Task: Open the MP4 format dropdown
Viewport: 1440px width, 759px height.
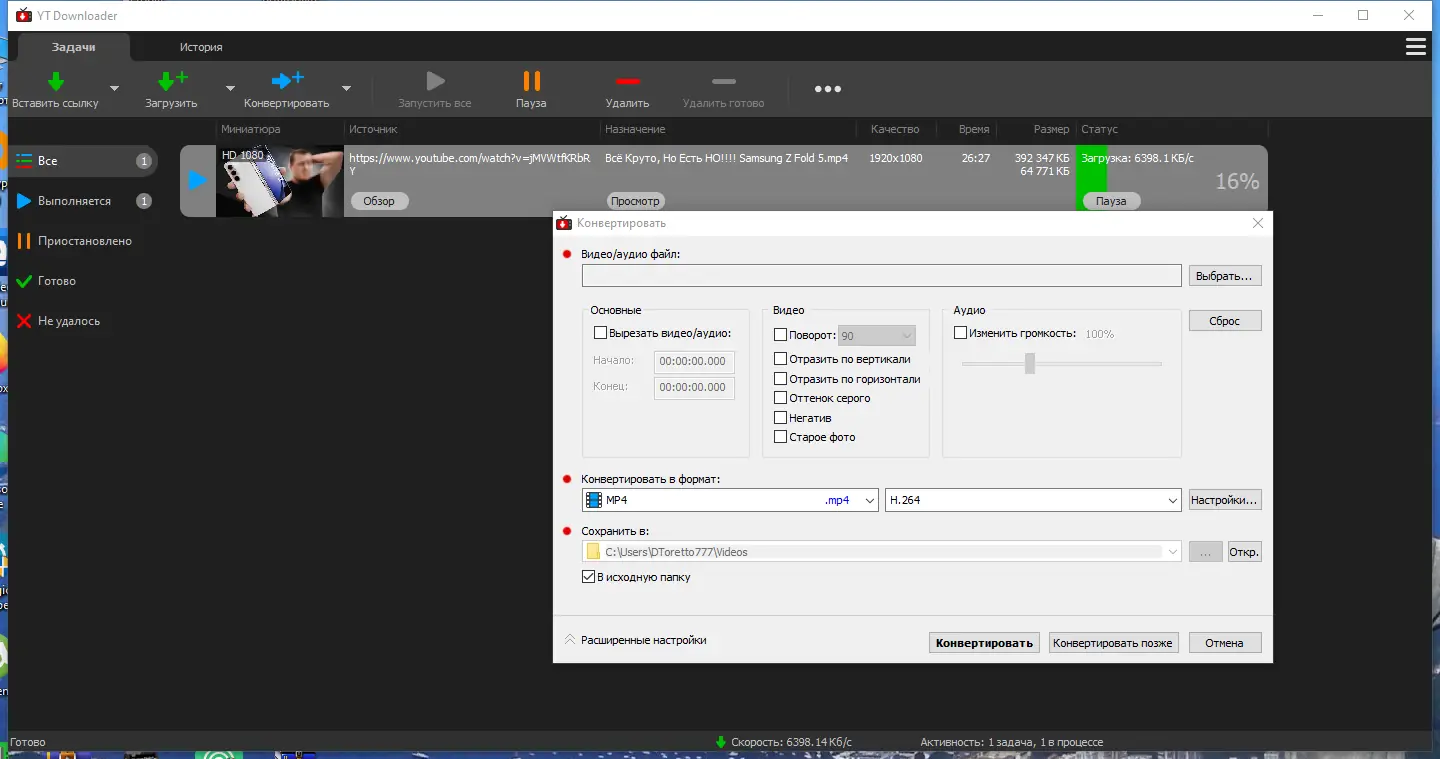Action: coord(730,500)
